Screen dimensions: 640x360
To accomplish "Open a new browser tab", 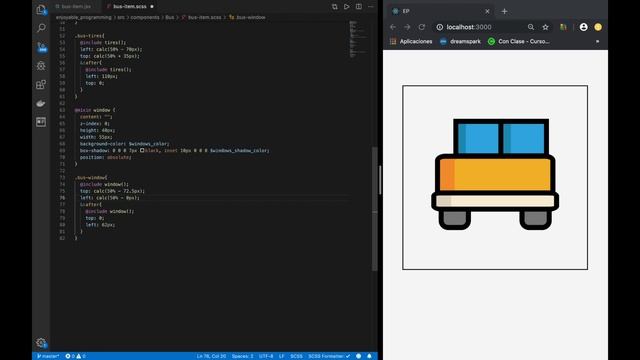I will click(504, 11).
